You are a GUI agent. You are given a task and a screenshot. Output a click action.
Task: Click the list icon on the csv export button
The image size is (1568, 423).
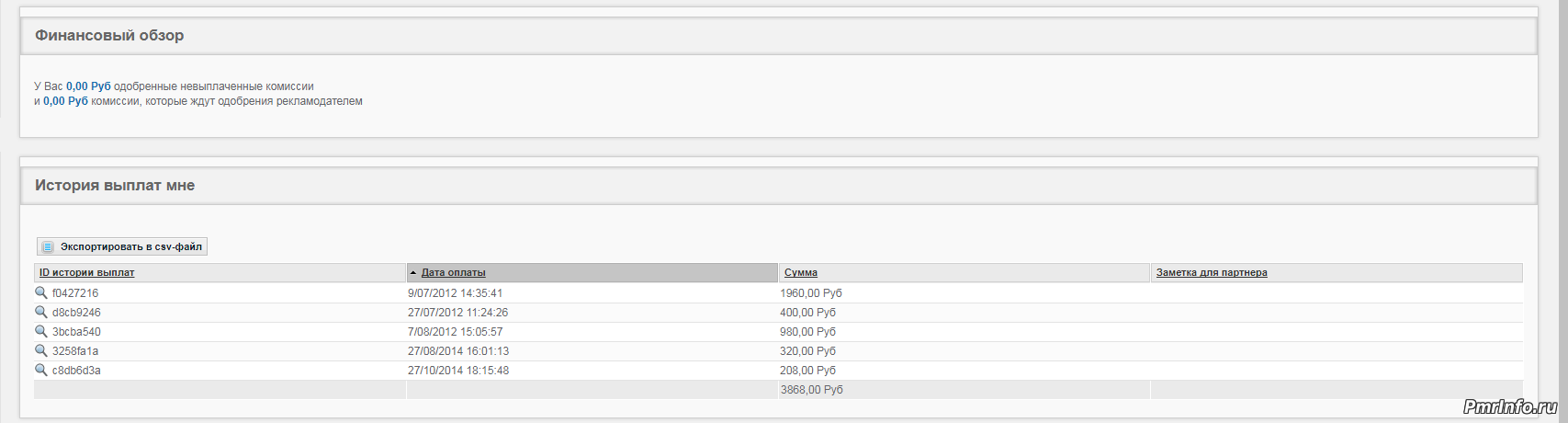[48, 246]
